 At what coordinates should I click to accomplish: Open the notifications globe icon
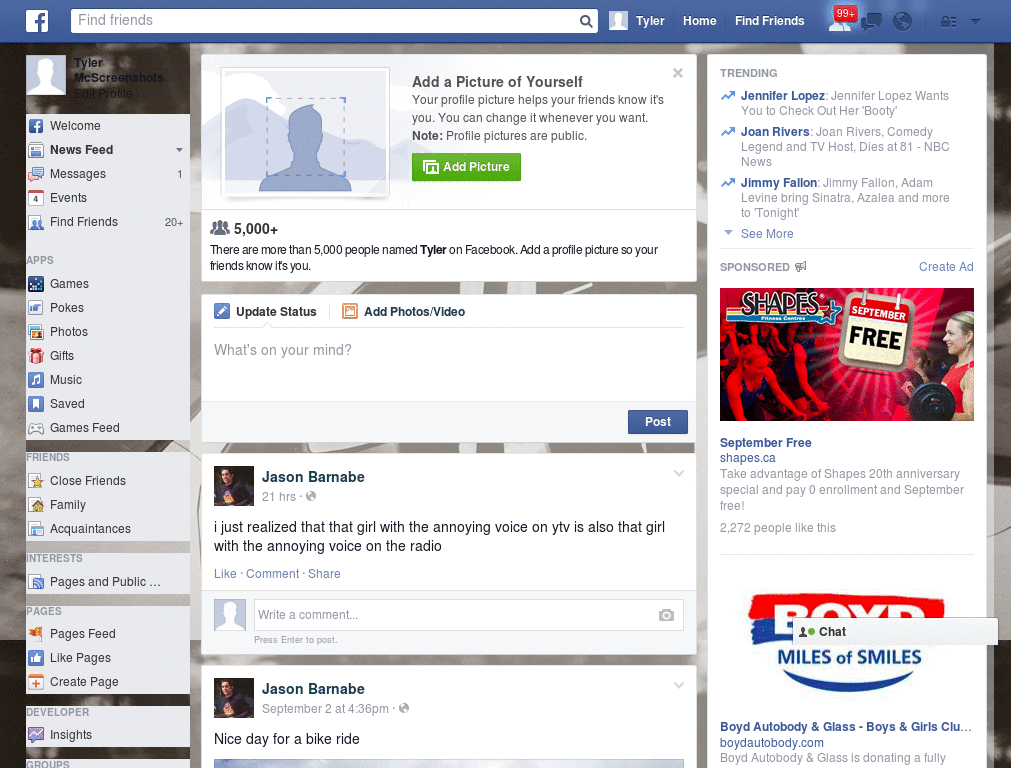903,22
